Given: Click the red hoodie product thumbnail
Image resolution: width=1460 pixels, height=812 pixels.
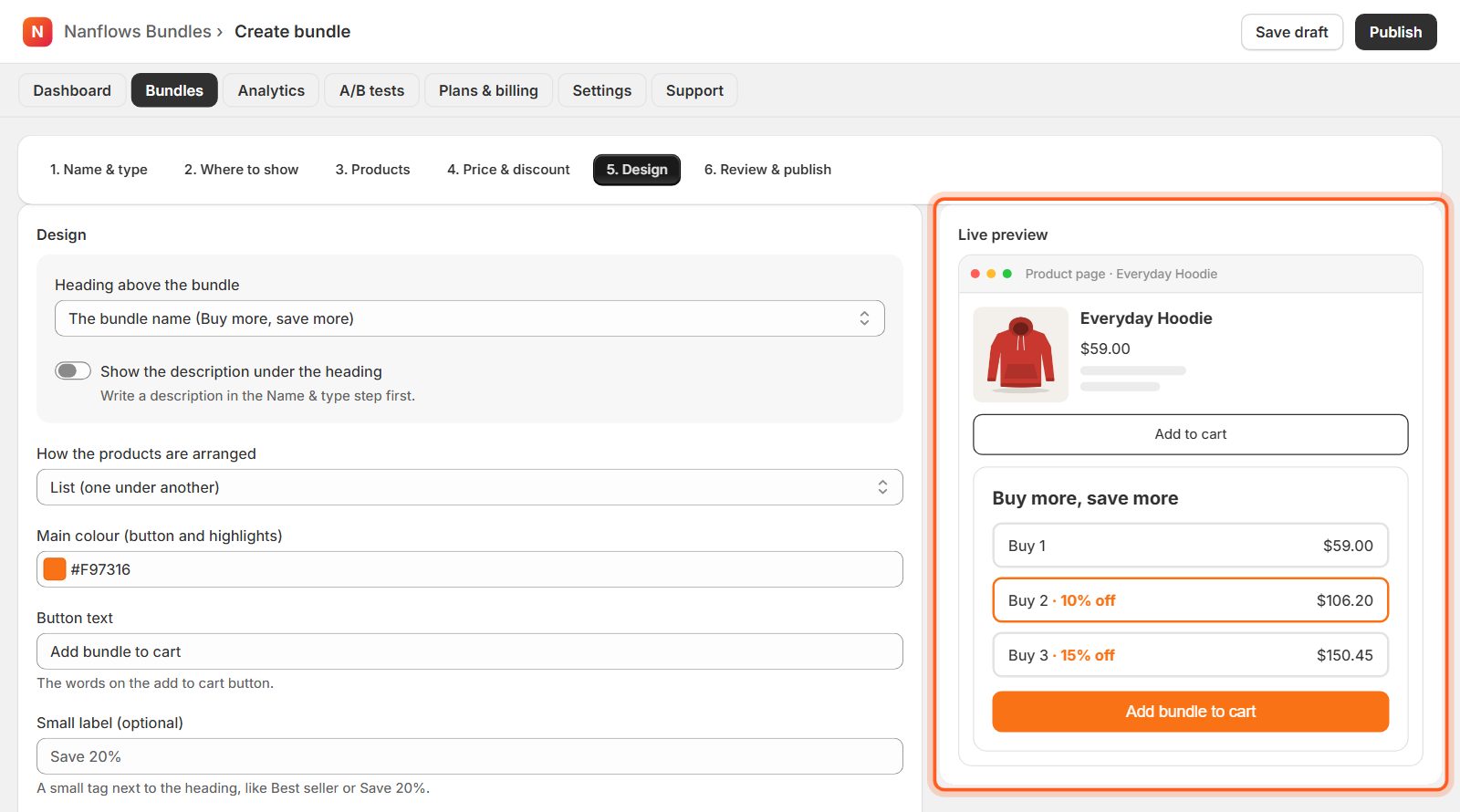Looking at the screenshot, I should [x=1020, y=355].
